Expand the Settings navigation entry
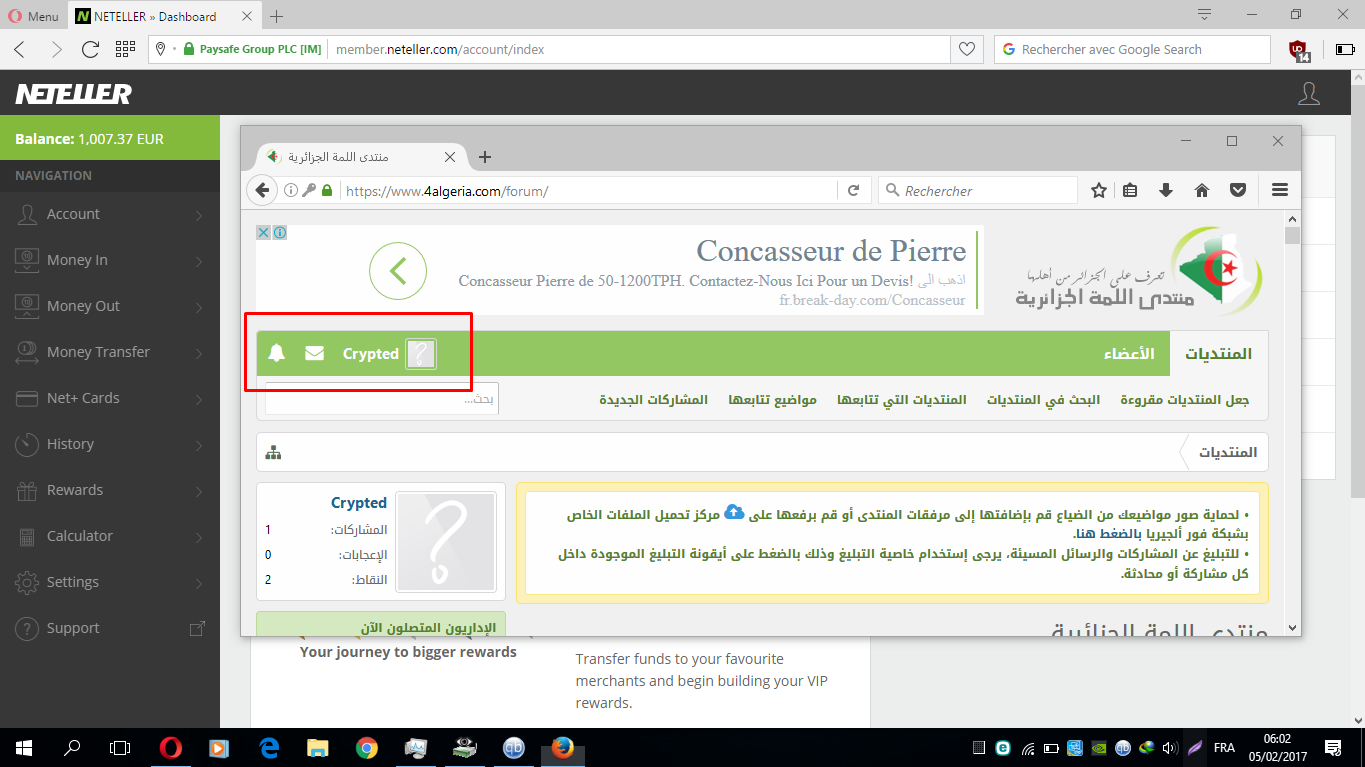Viewport: 1365px width, 767px height. [109, 582]
